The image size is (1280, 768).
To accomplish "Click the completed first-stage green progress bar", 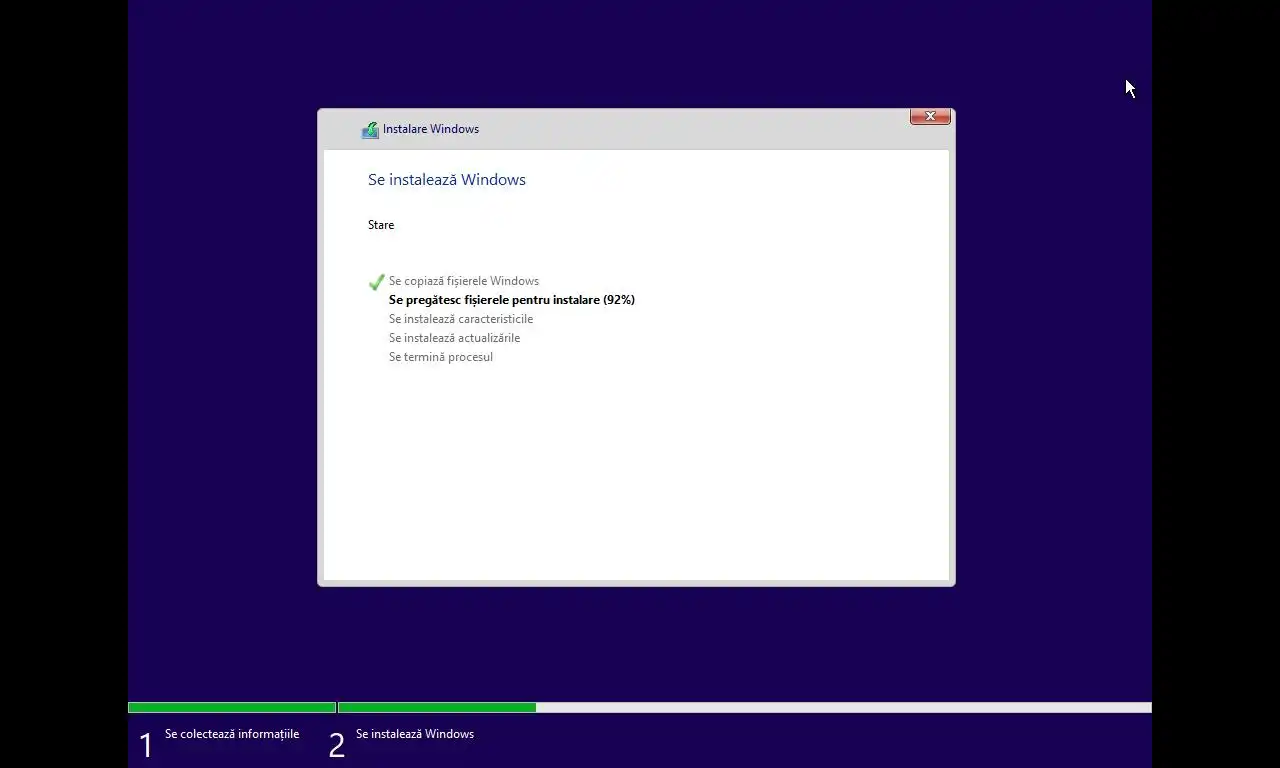I will [232, 708].
